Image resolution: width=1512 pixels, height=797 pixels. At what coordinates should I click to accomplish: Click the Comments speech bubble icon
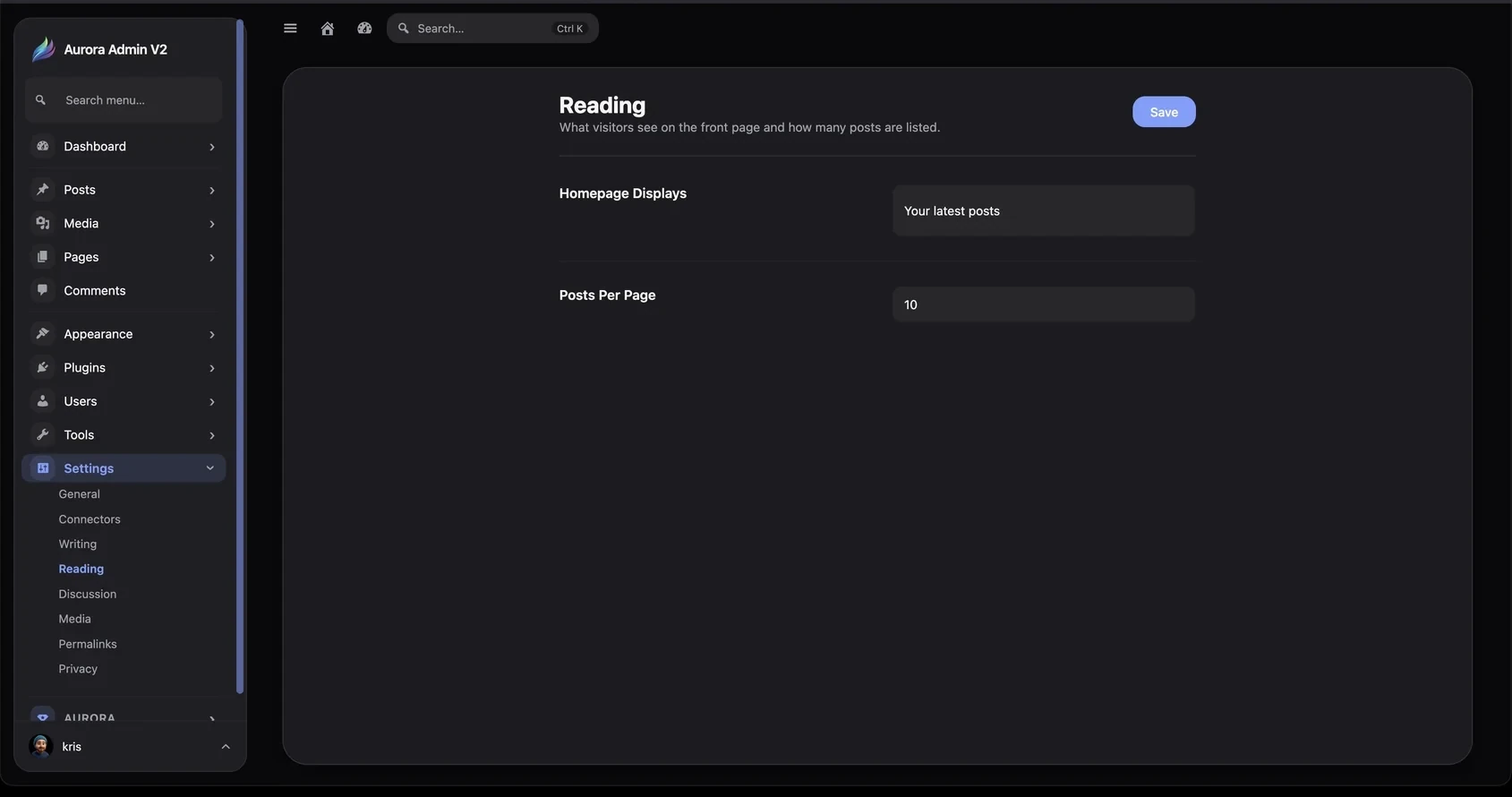point(42,290)
